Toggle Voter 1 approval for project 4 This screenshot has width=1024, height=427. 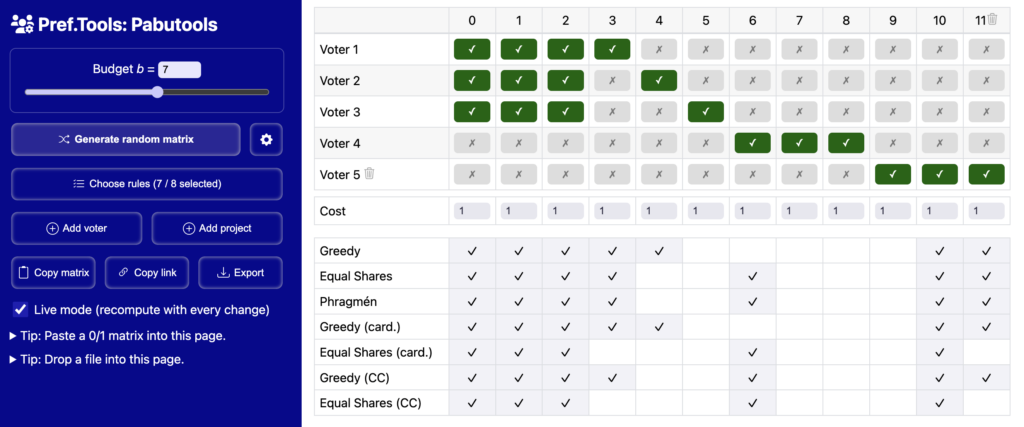click(x=659, y=49)
